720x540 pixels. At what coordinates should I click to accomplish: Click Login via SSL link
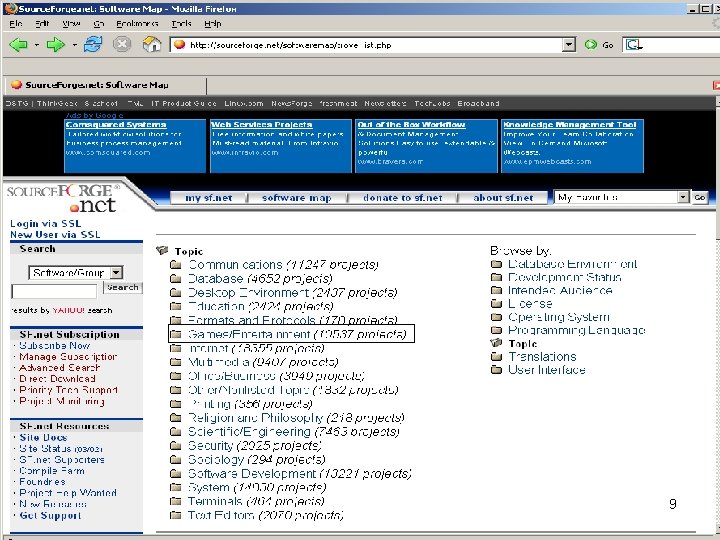click(45, 224)
